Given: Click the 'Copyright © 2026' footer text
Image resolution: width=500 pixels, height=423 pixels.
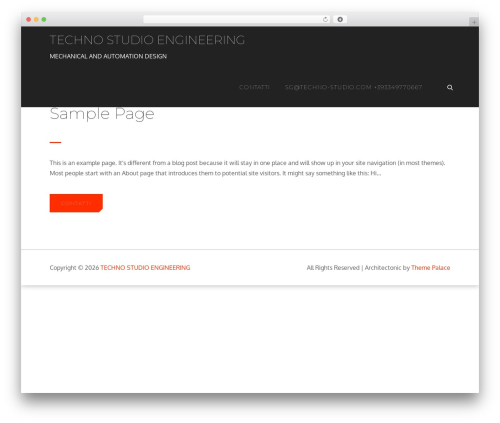Looking at the screenshot, I should (74, 268).
